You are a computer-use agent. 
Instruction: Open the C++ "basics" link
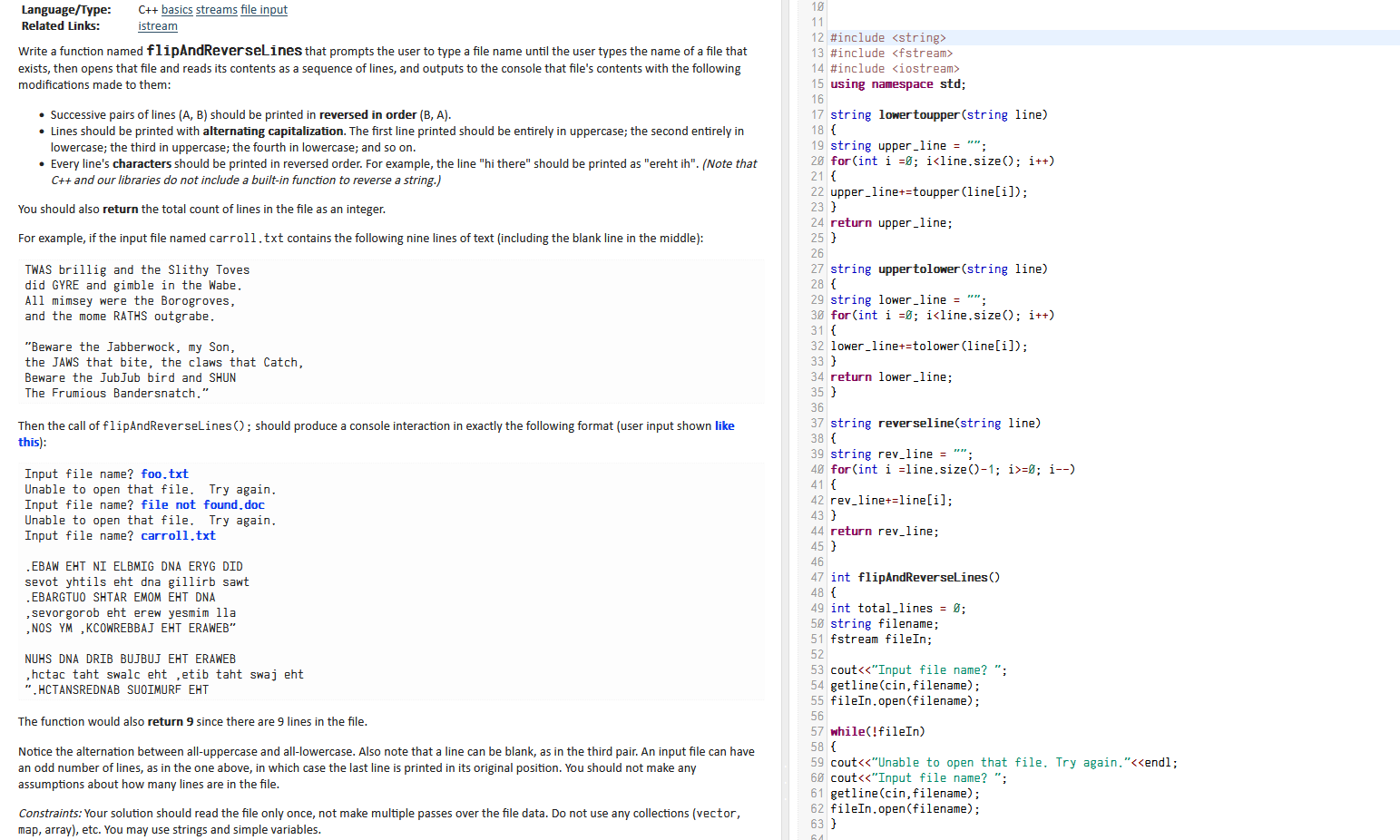click(177, 10)
